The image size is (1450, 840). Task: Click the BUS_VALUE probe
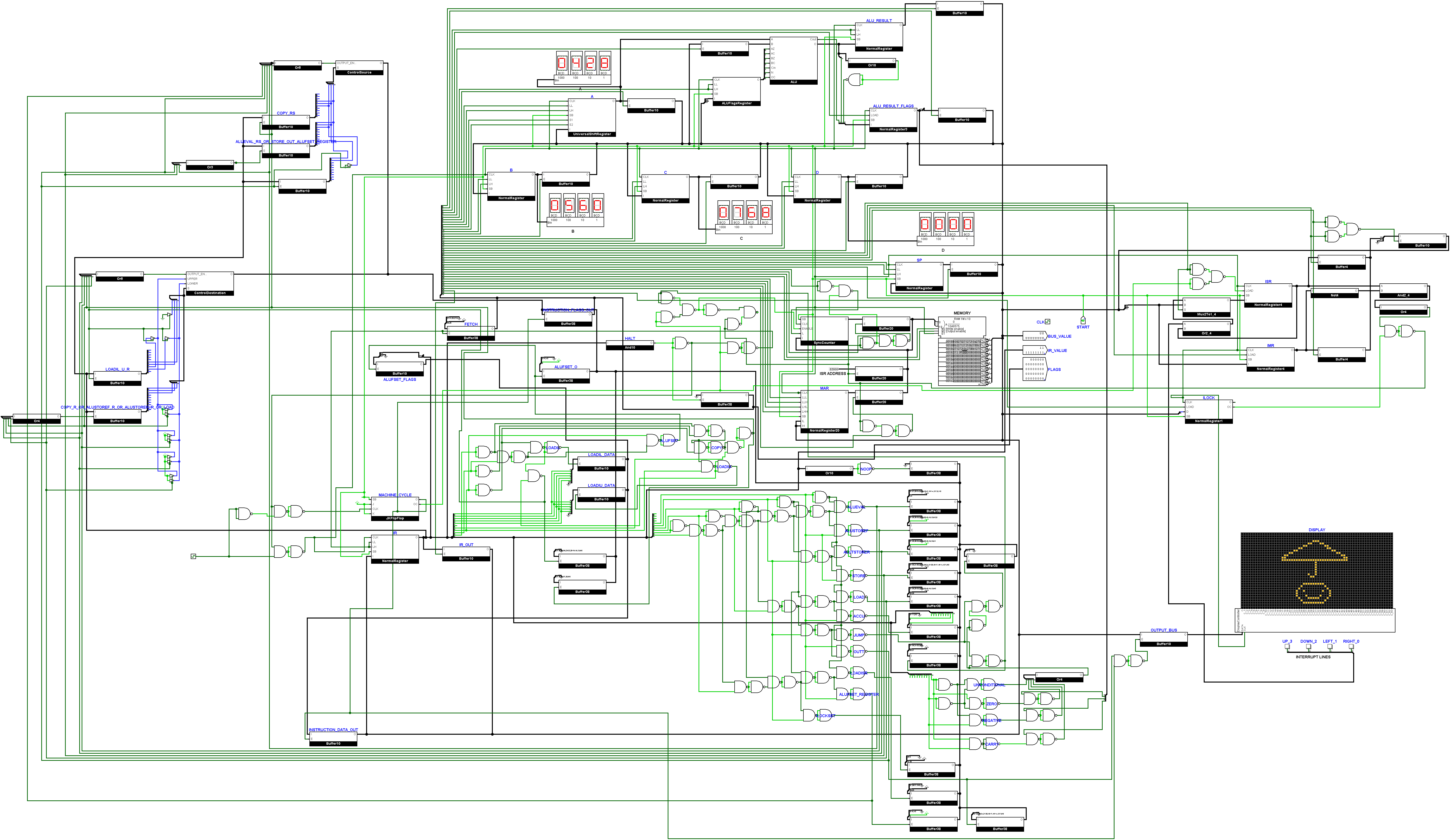pyautogui.click(x=1034, y=336)
